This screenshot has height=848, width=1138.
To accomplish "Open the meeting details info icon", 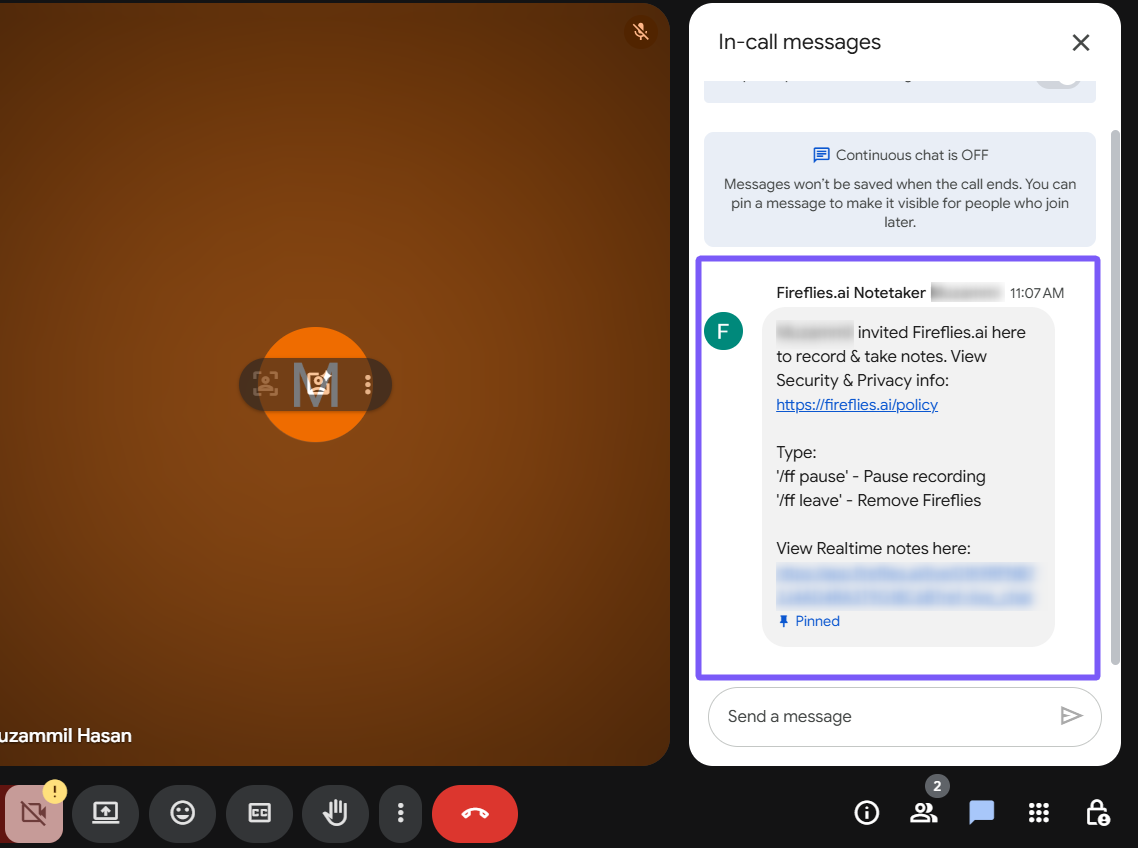I will pyautogui.click(x=867, y=812).
